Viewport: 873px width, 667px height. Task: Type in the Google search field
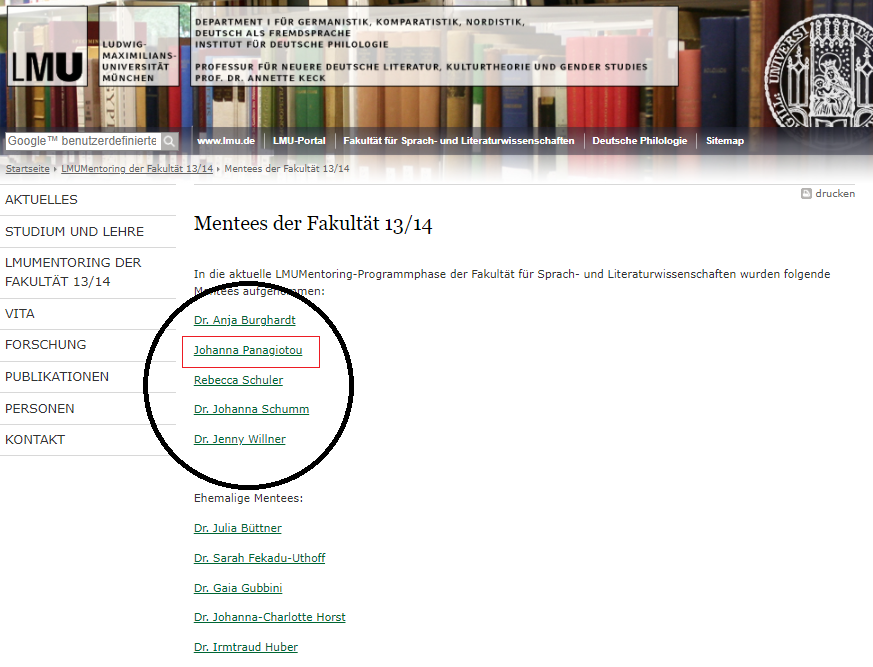coord(82,141)
